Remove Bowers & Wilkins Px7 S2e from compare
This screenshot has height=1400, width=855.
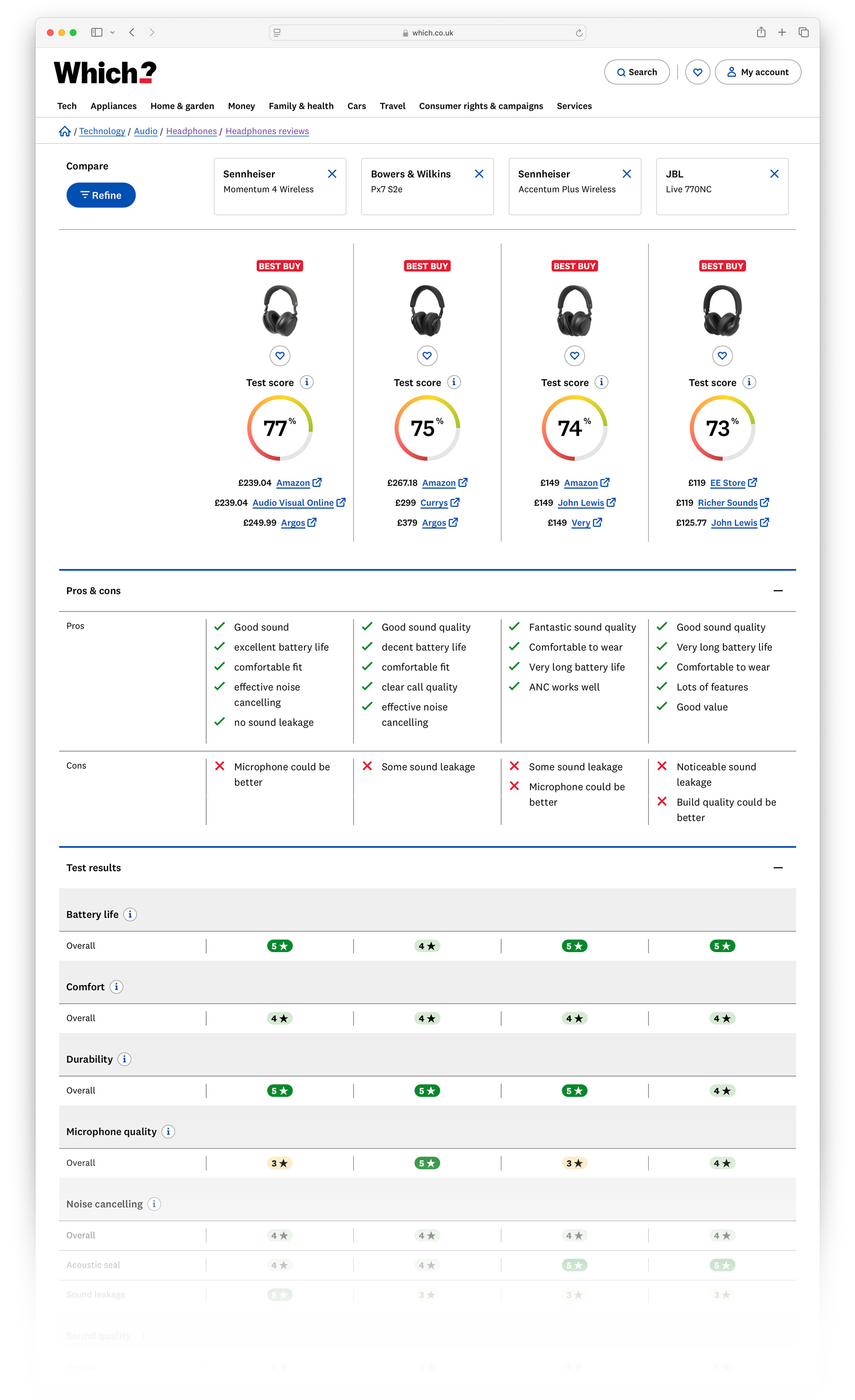[x=479, y=174]
